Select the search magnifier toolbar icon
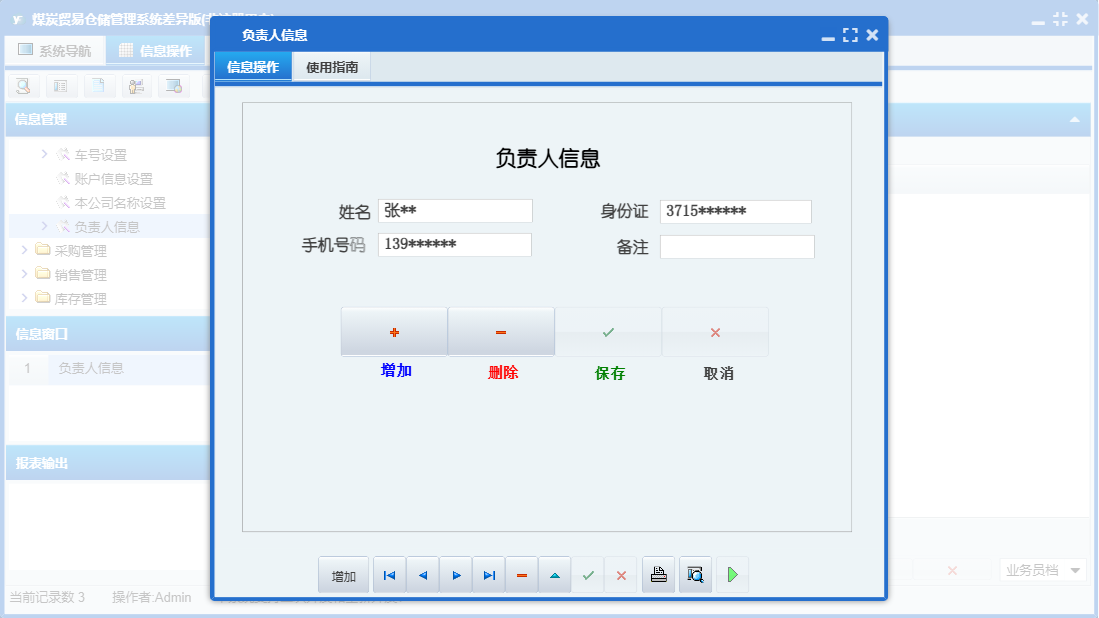1099x618 pixels. point(22,86)
